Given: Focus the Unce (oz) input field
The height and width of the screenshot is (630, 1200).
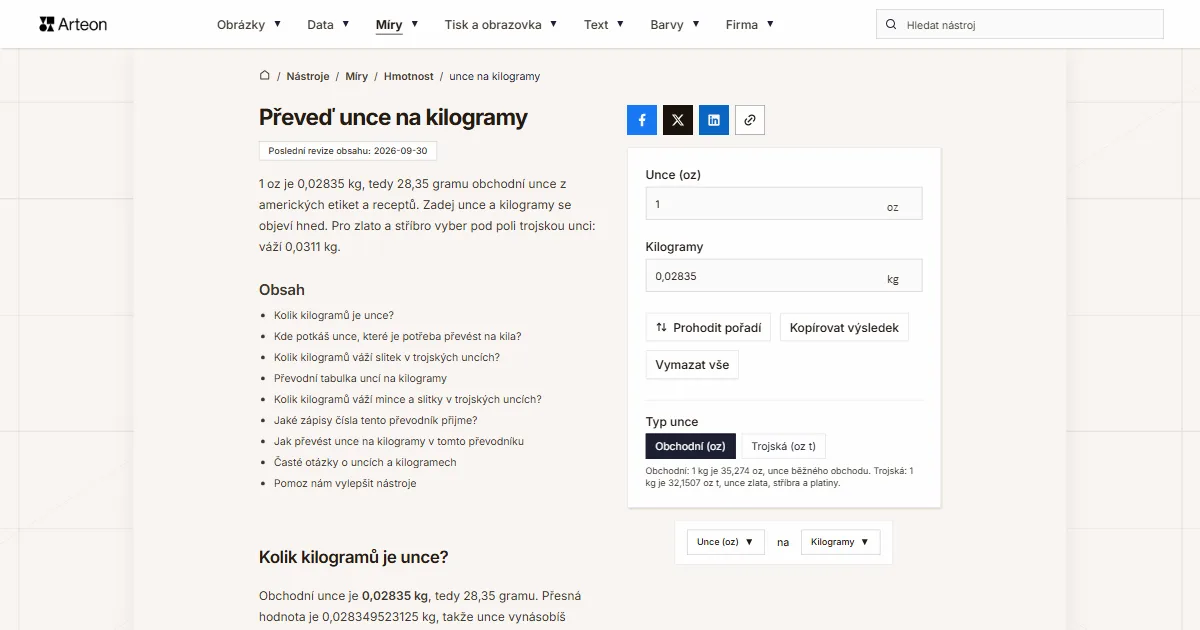Looking at the screenshot, I should (x=784, y=203).
